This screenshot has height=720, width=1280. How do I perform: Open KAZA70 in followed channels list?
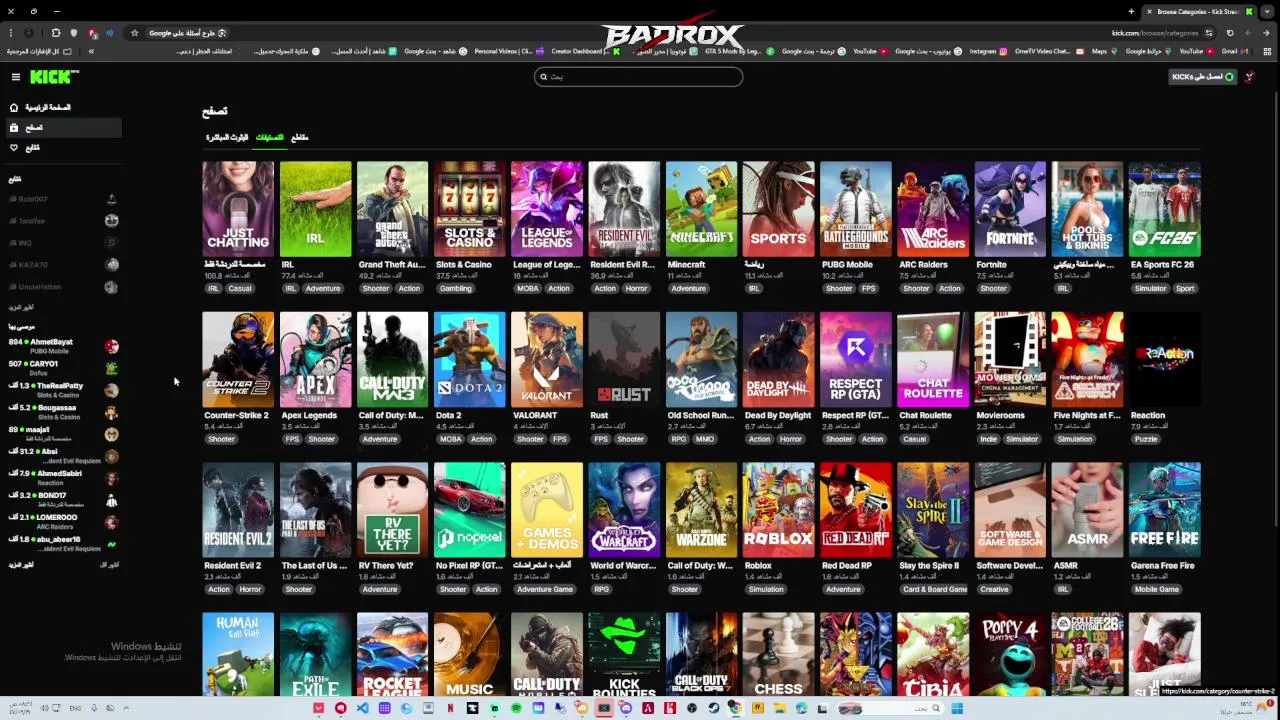(x=62, y=265)
